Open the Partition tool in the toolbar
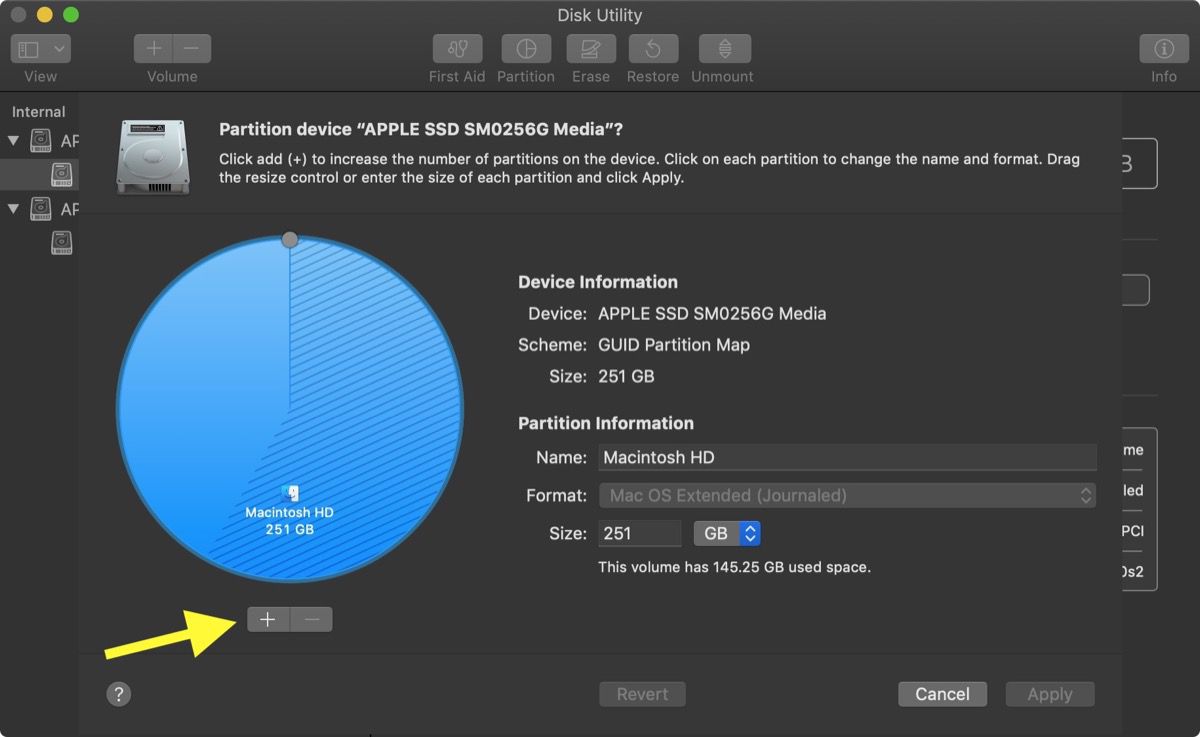 click(526, 48)
